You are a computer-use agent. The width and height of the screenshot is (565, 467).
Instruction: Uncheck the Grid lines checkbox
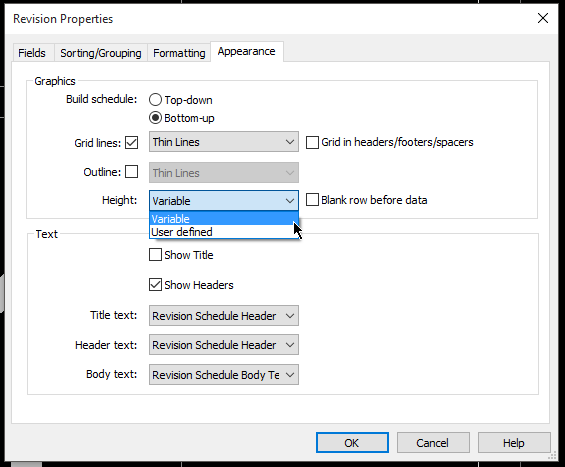coord(132,142)
